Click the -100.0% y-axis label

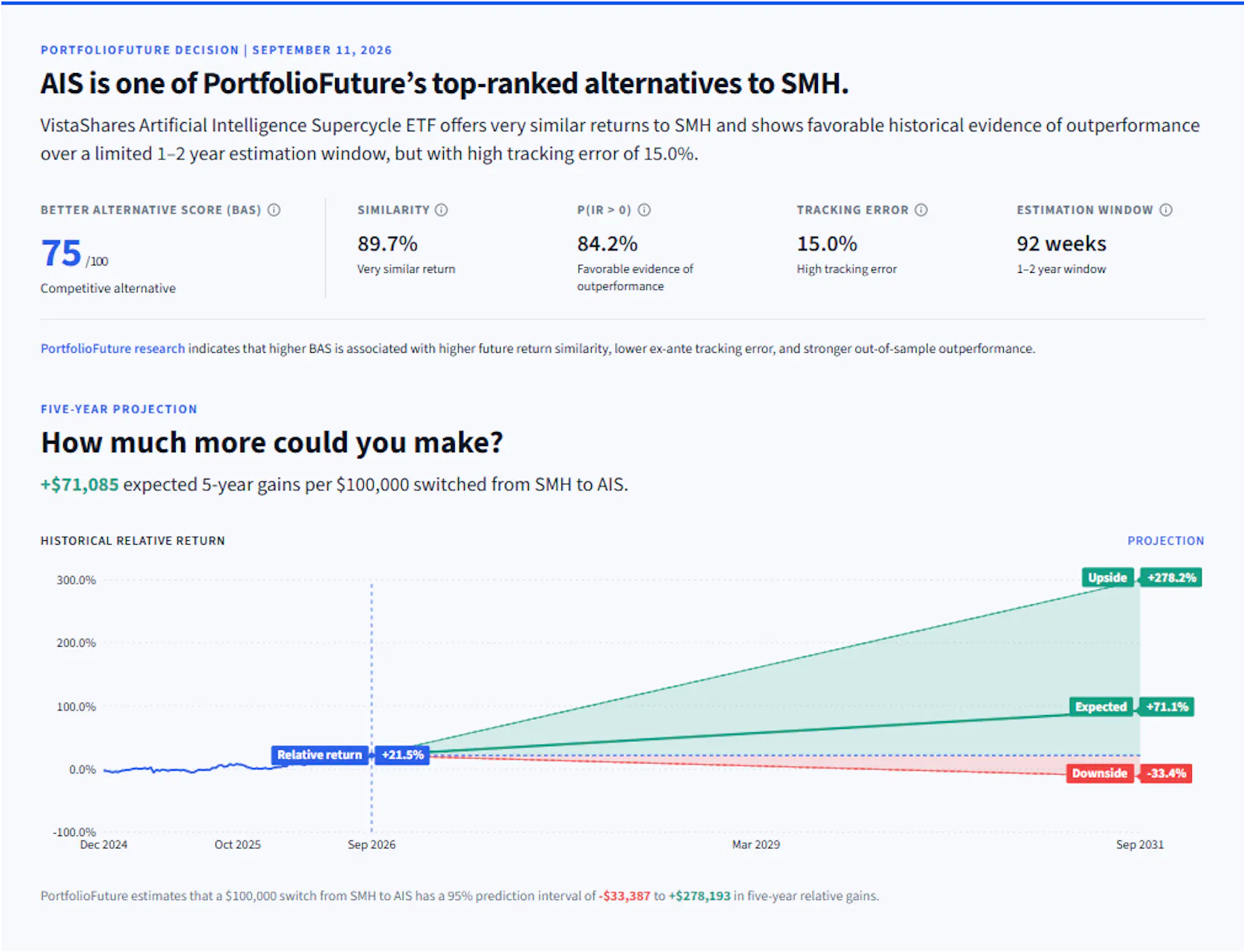pos(74,832)
